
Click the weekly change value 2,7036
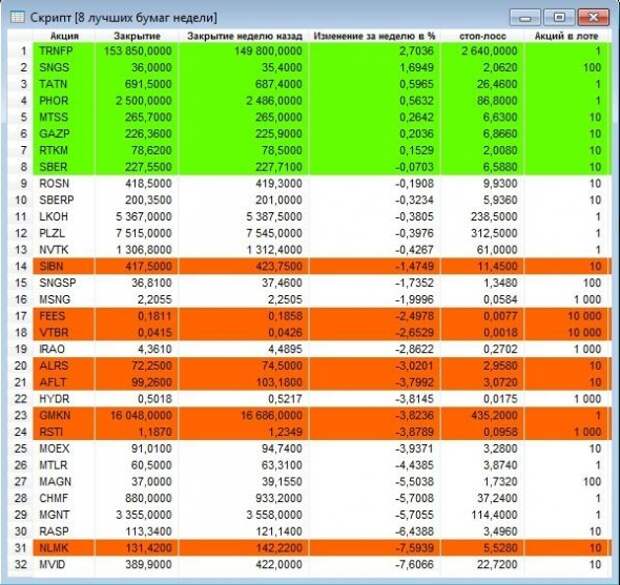pyautogui.click(x=416, y=51)
